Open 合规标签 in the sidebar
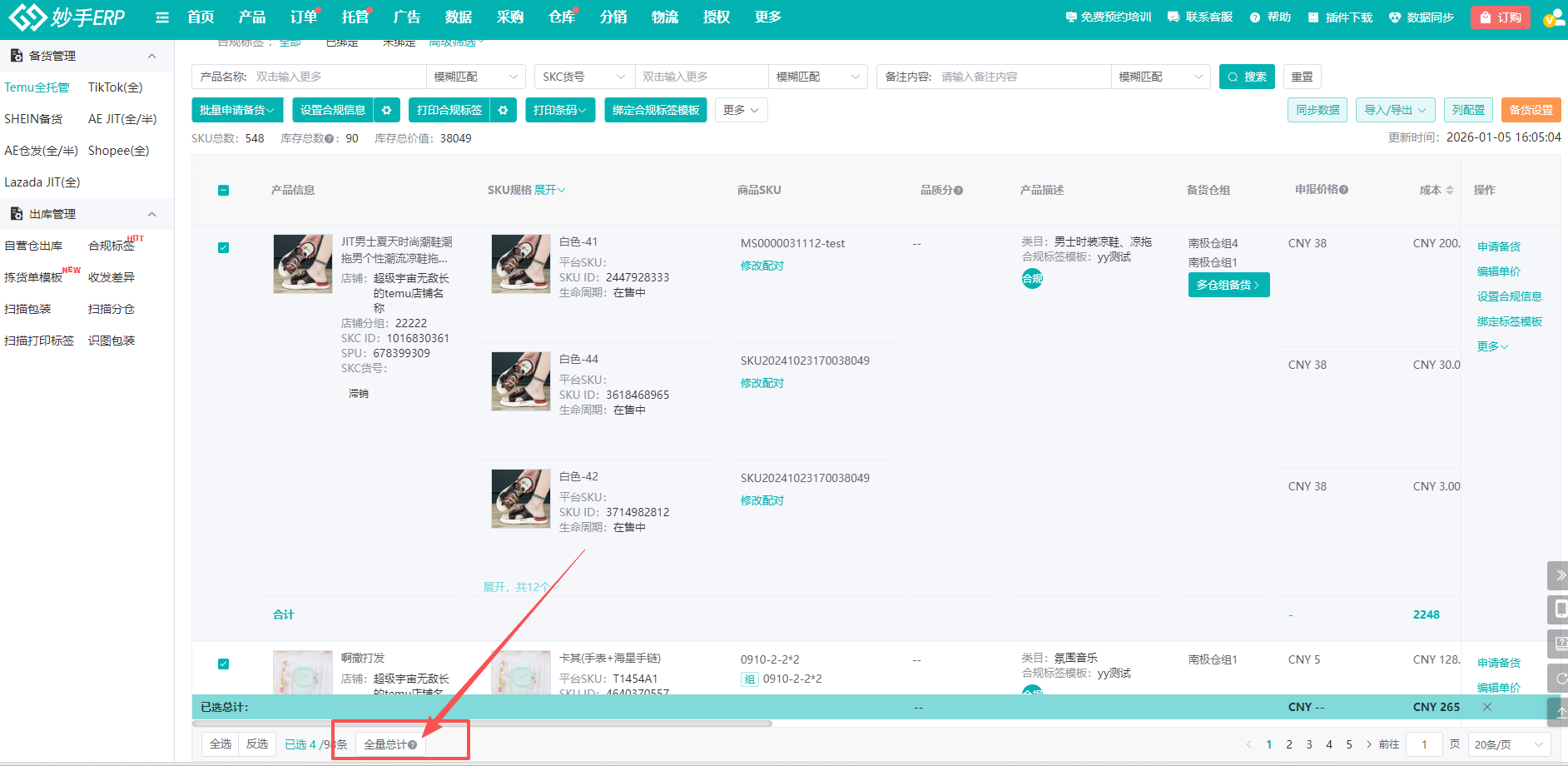Viewport: 1568px width, 766px height. (x=112, y=246)
